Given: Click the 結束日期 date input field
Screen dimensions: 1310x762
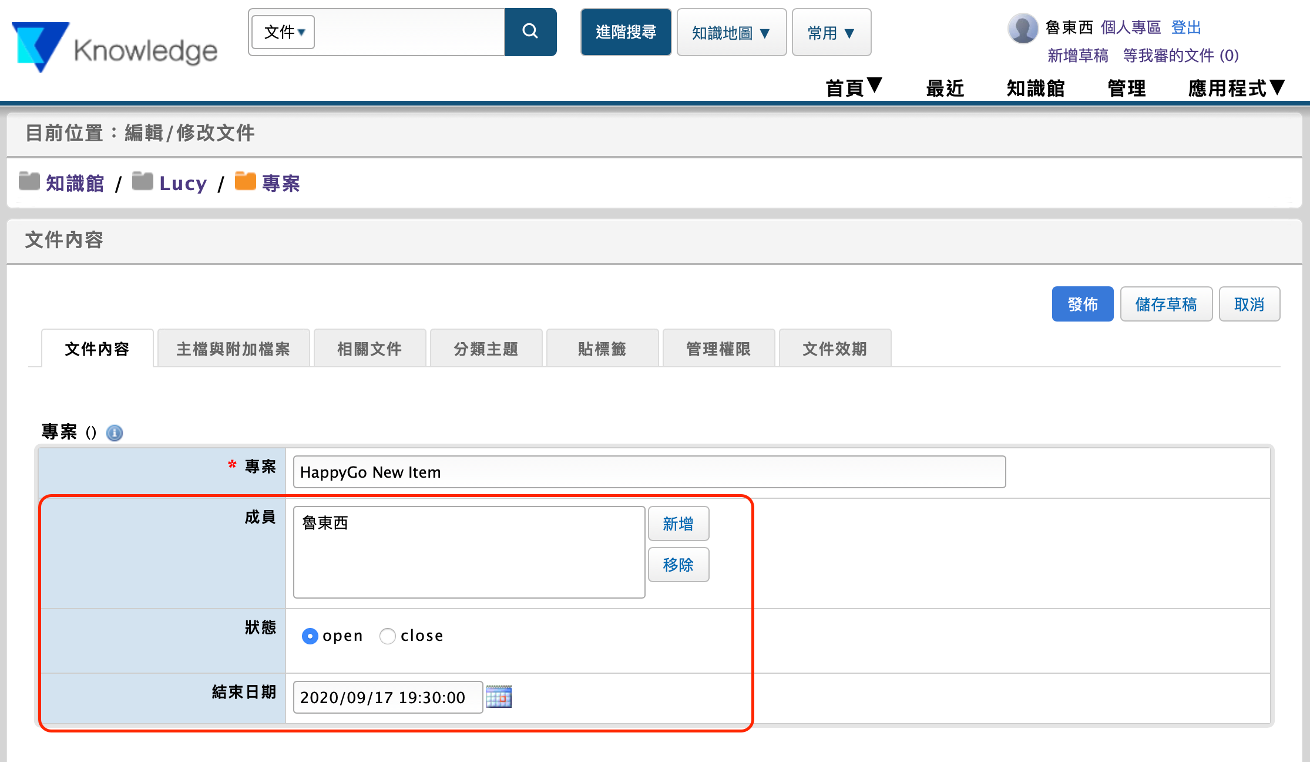Looking at the screenshot, I should click(x=387, y=697).
